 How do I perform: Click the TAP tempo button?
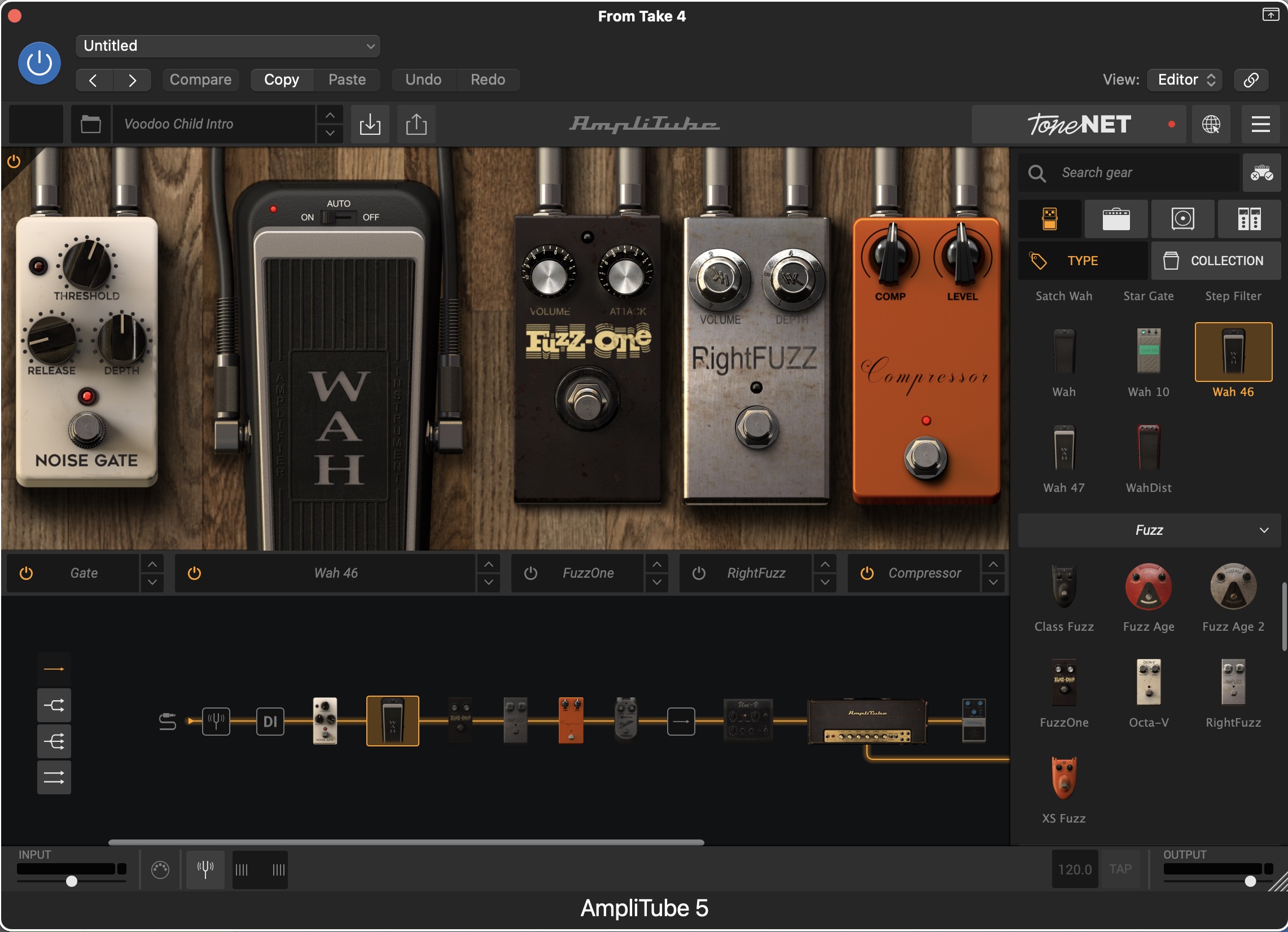1120,869
